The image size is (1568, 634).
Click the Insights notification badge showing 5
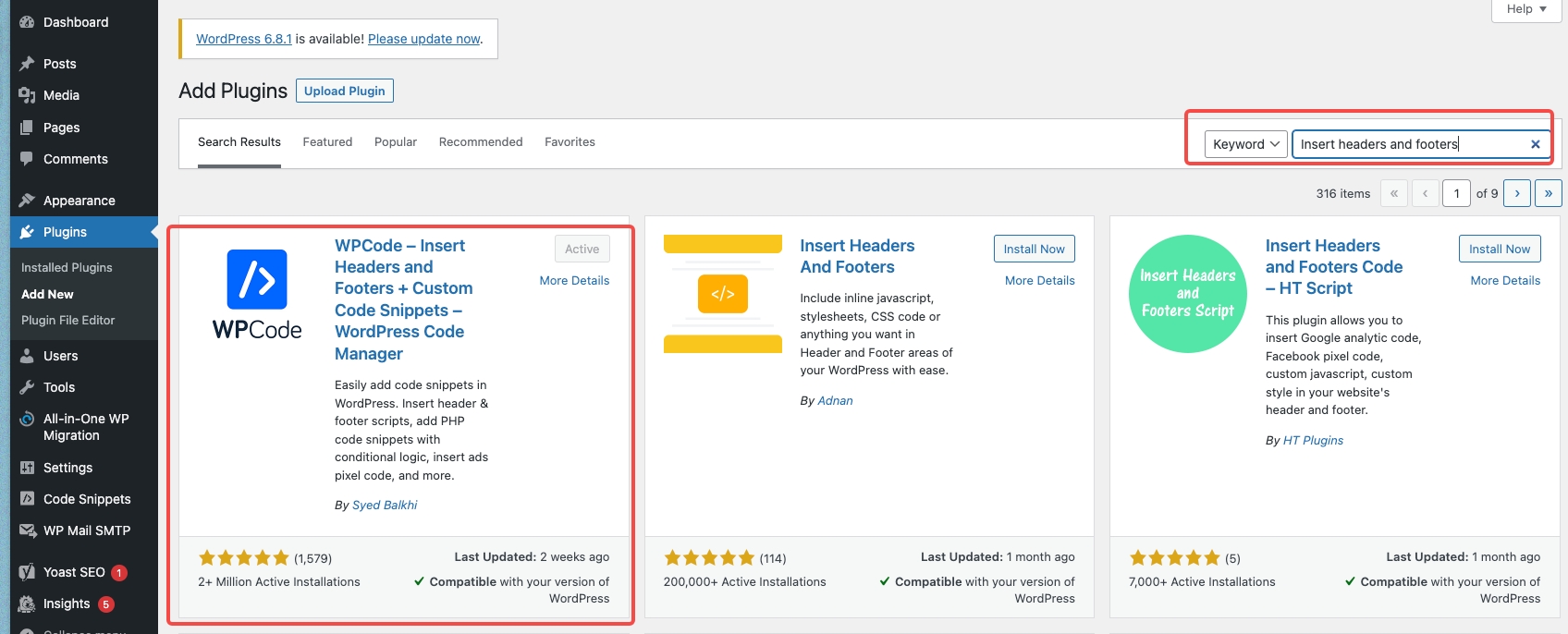click(x=106, y=604)
